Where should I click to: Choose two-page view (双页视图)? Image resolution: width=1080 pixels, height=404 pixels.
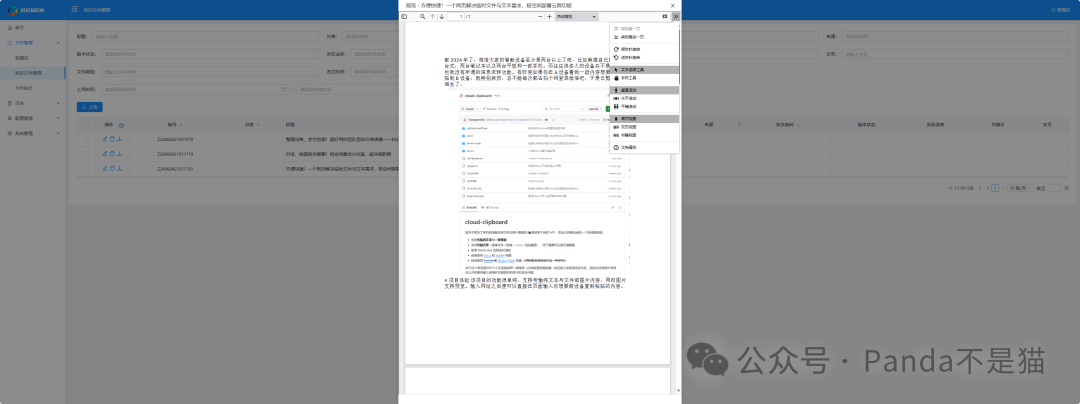tap(644, 127)
